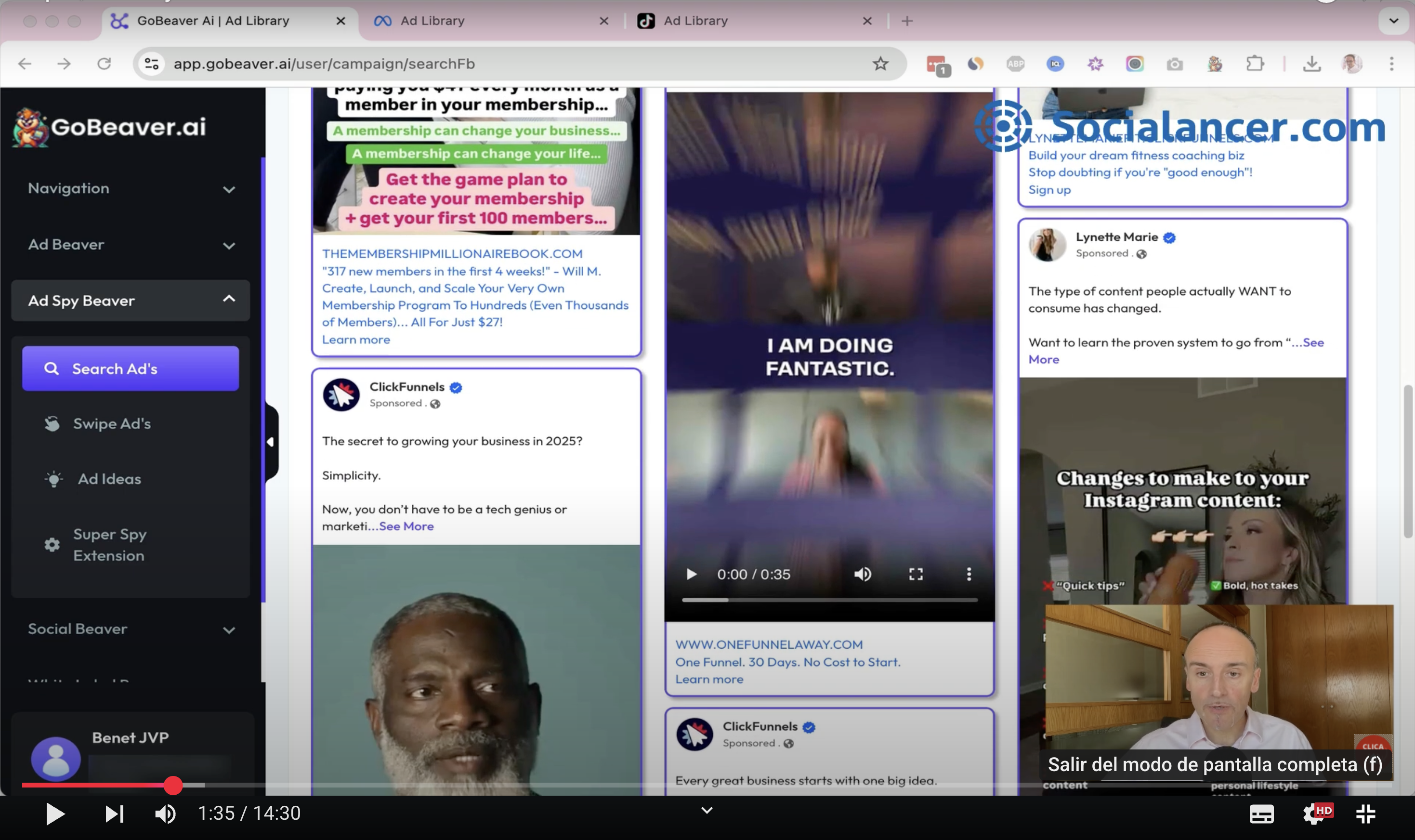The image size is (1415, 840).
Task: Click the page vertical scrollbar
Action: (1408, 461)
